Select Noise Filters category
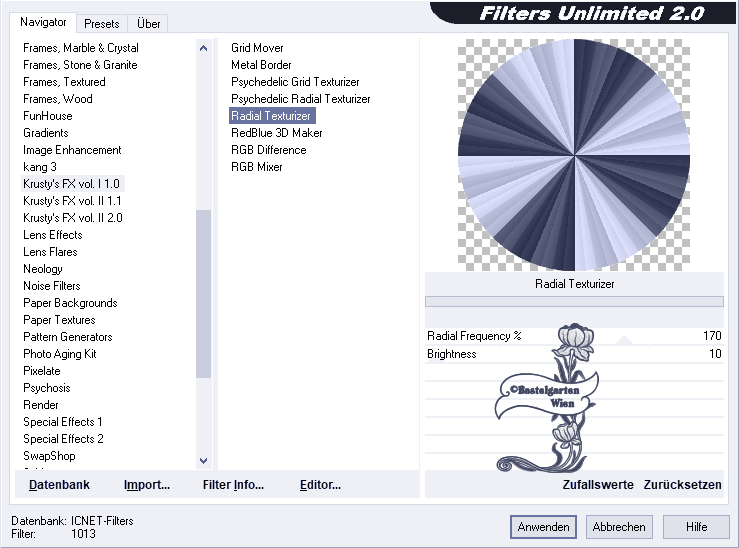Viewport: 739px width, 548px height. [x=51, y=286]
